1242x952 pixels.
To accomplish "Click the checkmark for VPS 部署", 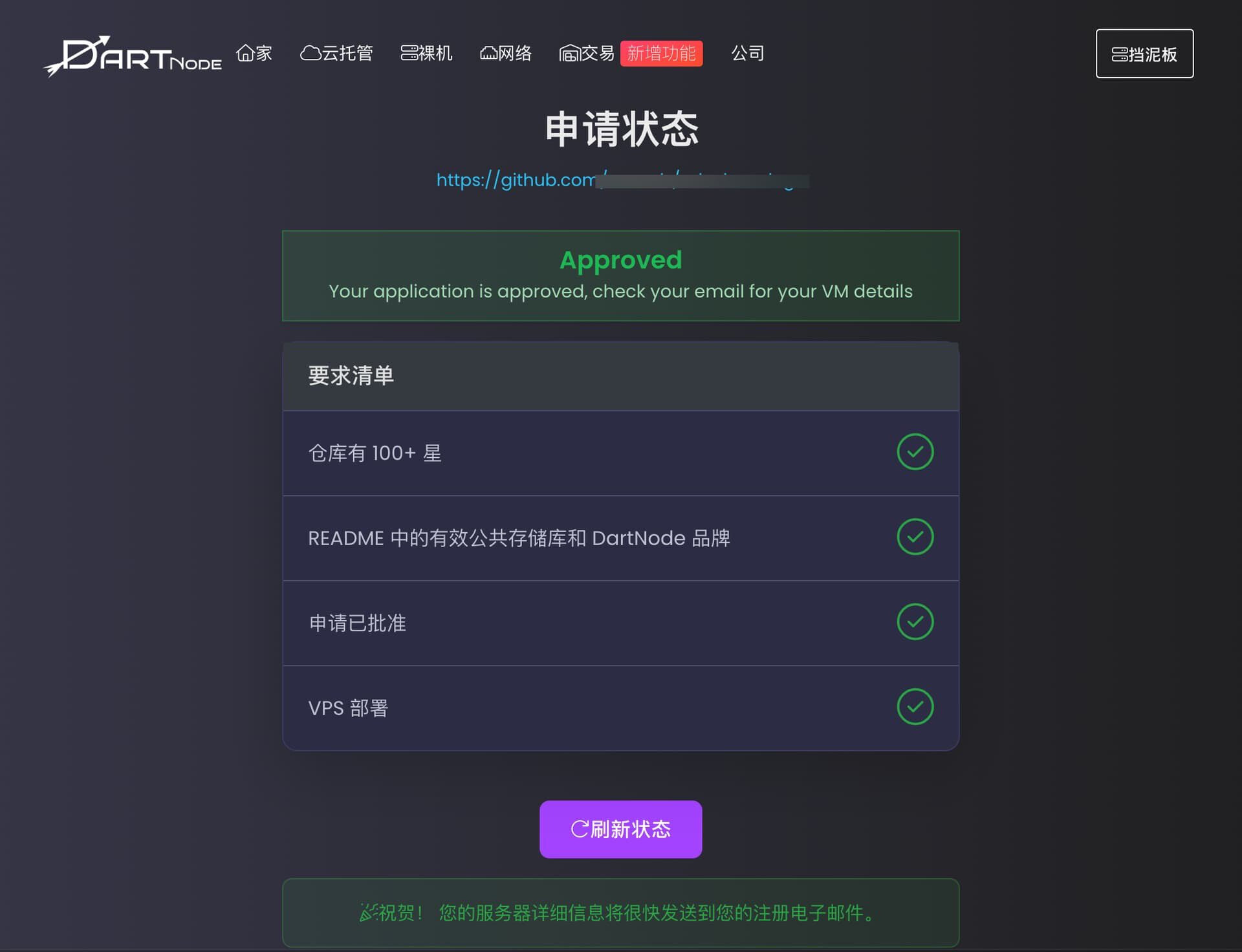I will click(x=915, y=706).
